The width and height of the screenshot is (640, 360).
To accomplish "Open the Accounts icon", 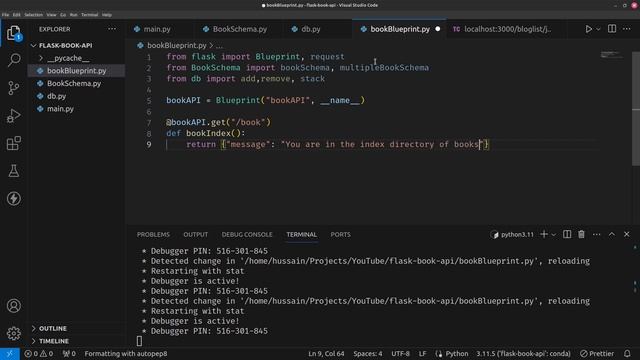I will (13, 305).
